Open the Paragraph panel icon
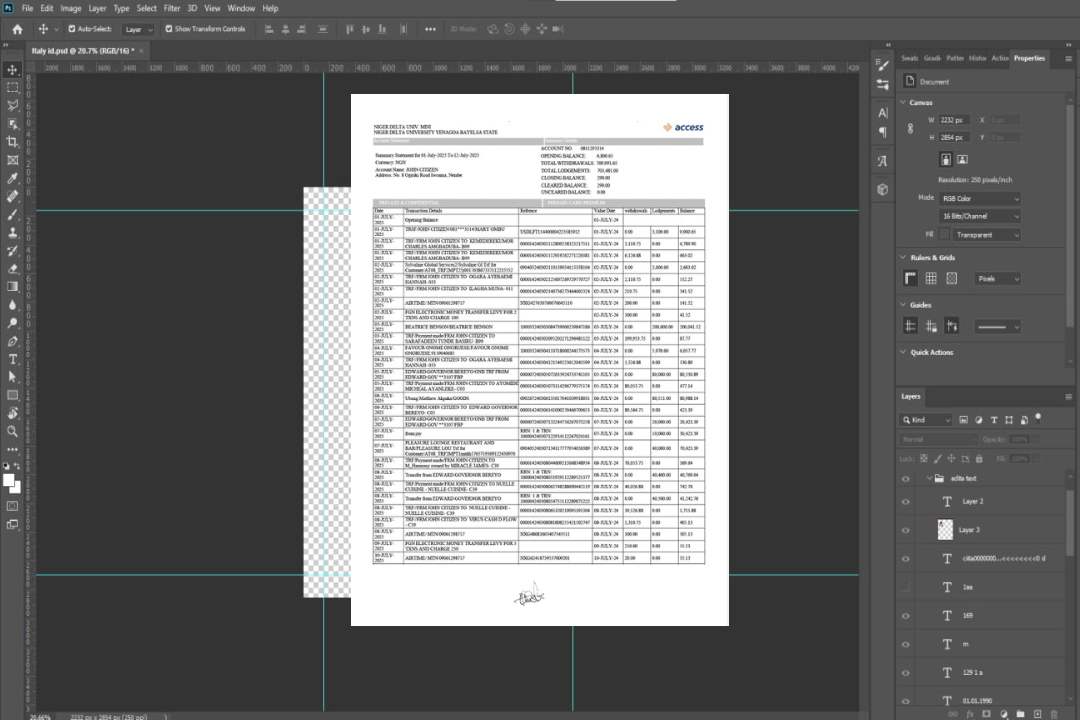 tap(883, 132)
